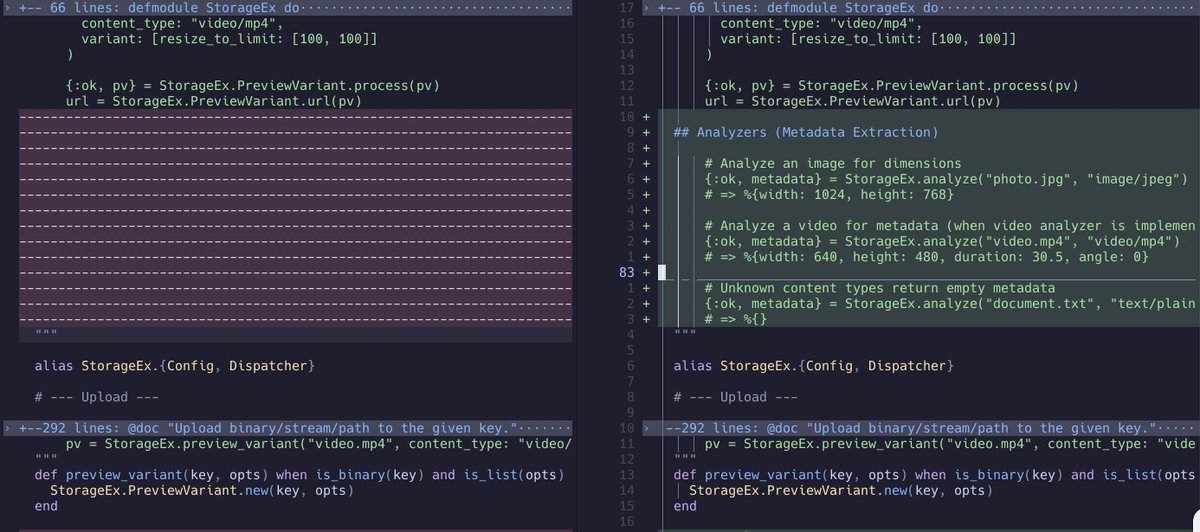Viewport: 1200px width, 532px height.
Task: Click current line number 83 in the gutter
Action: point(626,273)
